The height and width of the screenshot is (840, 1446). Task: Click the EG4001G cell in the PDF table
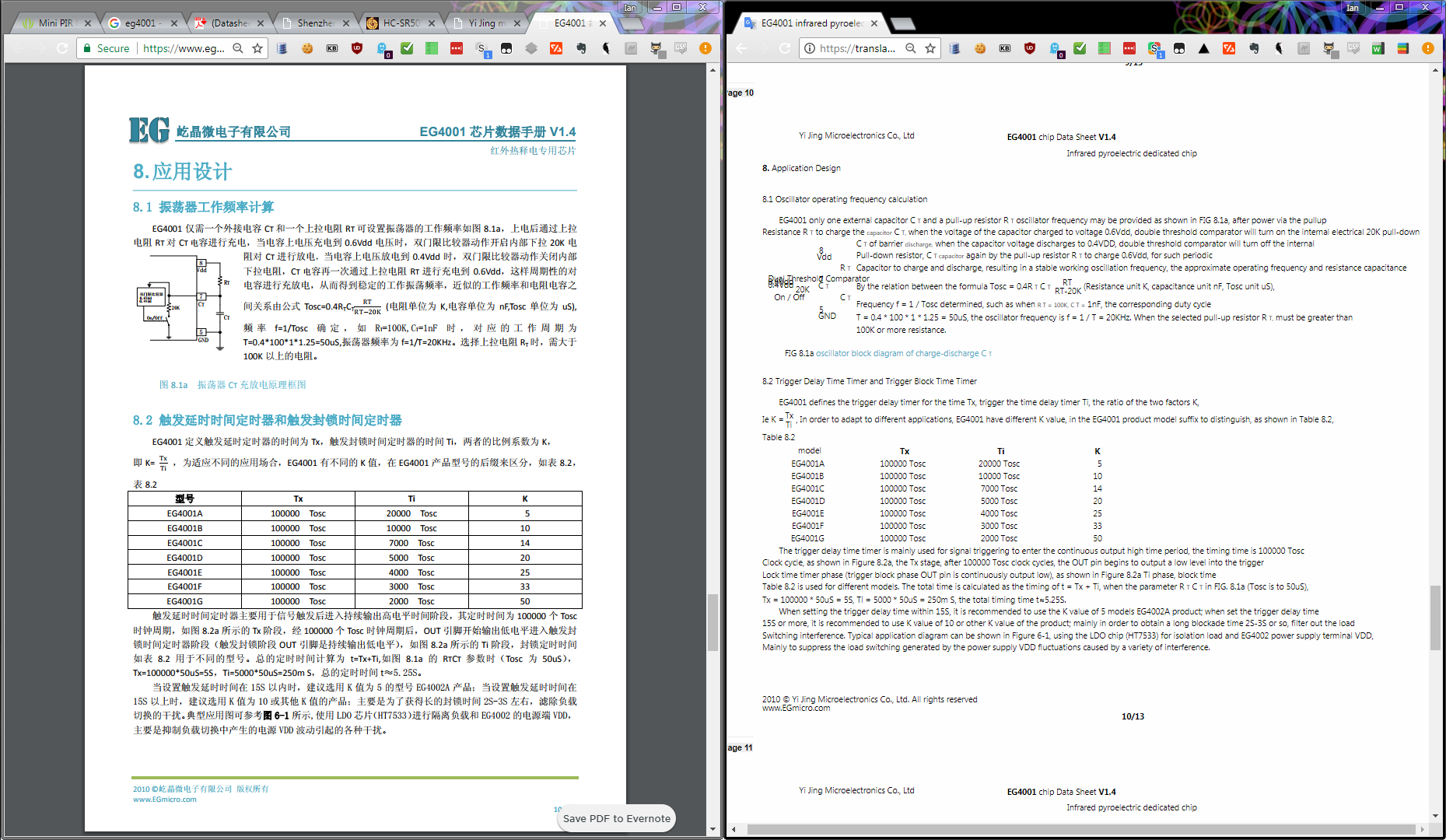184,601
